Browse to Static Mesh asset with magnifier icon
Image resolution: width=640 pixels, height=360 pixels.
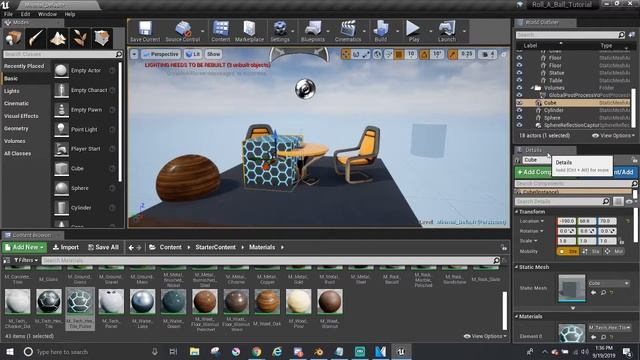[x=603, y=293]
